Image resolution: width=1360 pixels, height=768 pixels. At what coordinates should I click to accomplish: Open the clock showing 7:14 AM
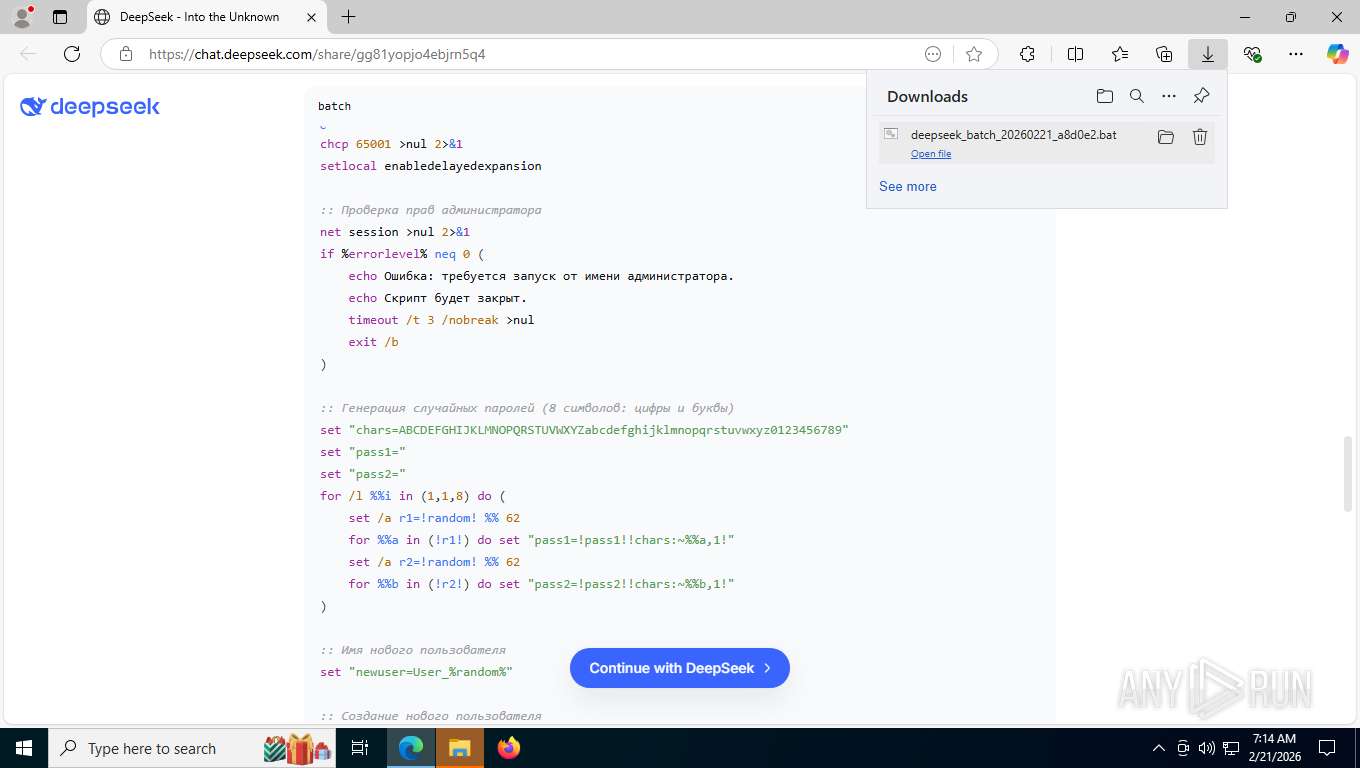1274,748
